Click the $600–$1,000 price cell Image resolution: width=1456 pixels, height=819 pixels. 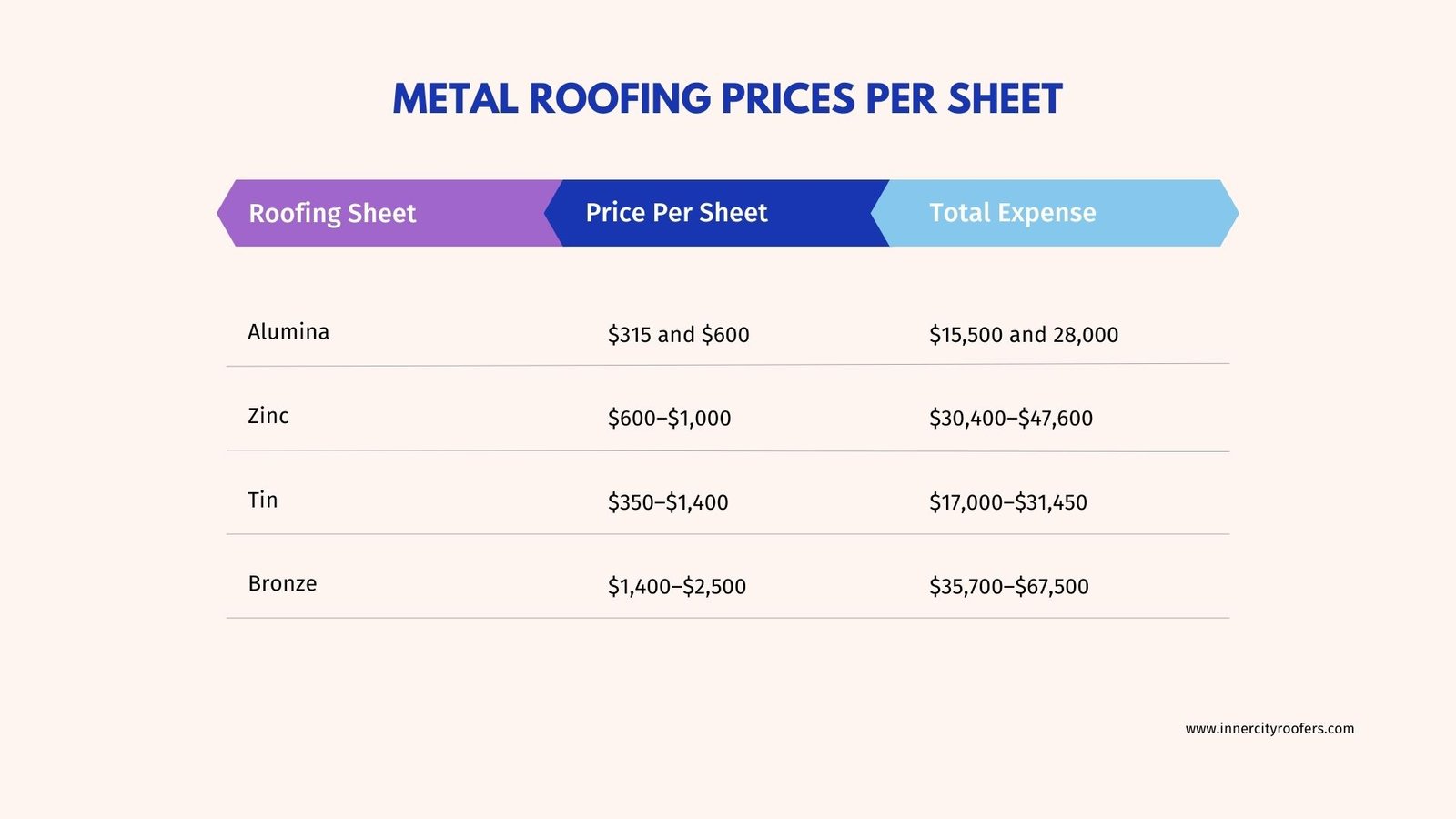click(669, 419)
